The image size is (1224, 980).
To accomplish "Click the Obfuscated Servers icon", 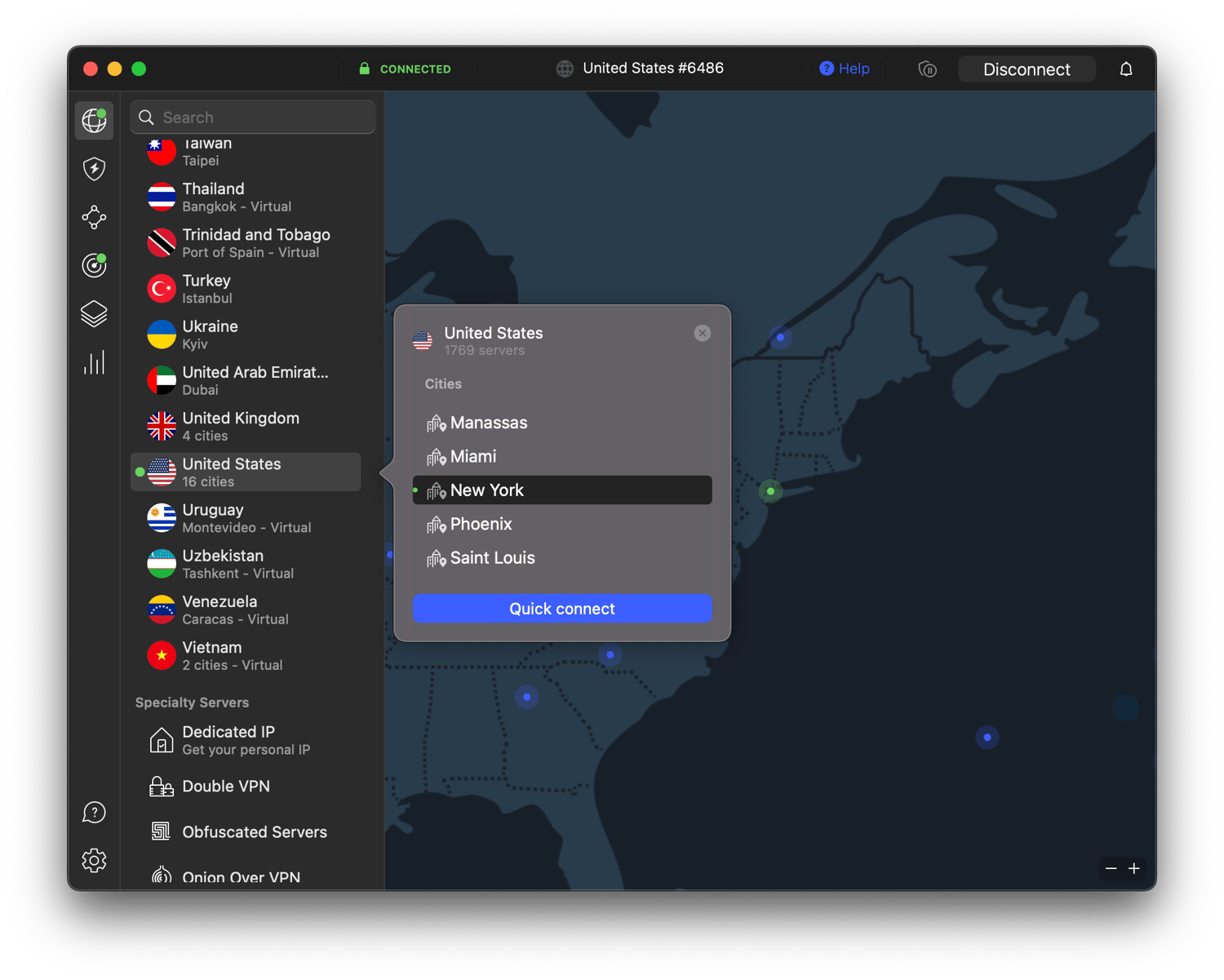I will click(162, 831).
